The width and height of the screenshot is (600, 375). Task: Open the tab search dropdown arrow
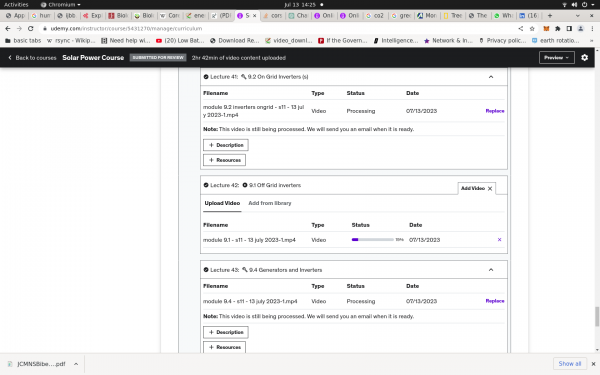point(577,16)
